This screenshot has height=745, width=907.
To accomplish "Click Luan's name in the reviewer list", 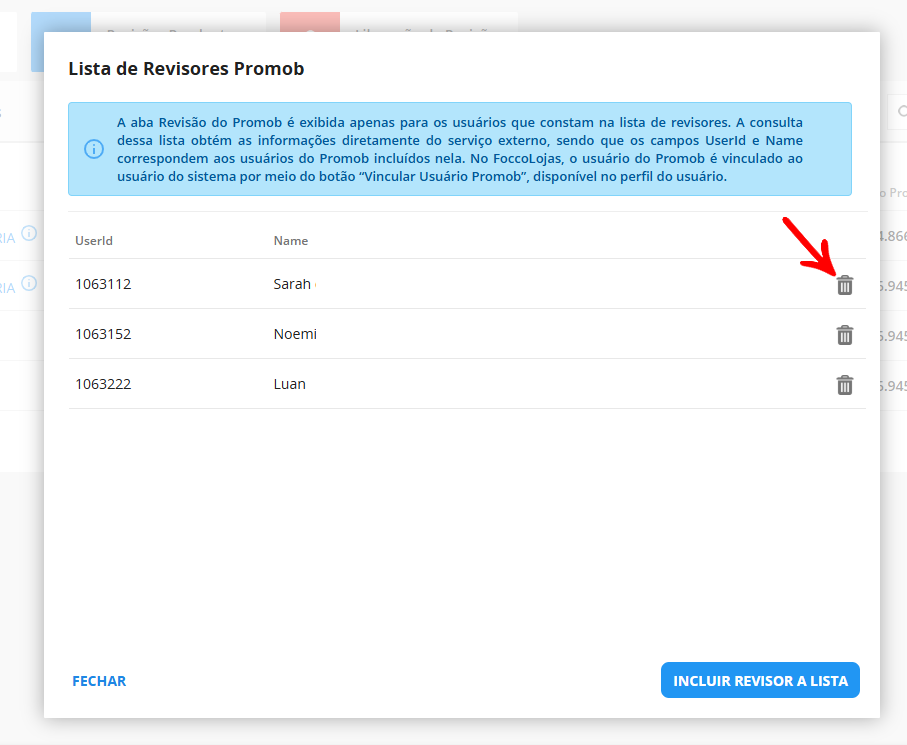I will pos(289,384).
